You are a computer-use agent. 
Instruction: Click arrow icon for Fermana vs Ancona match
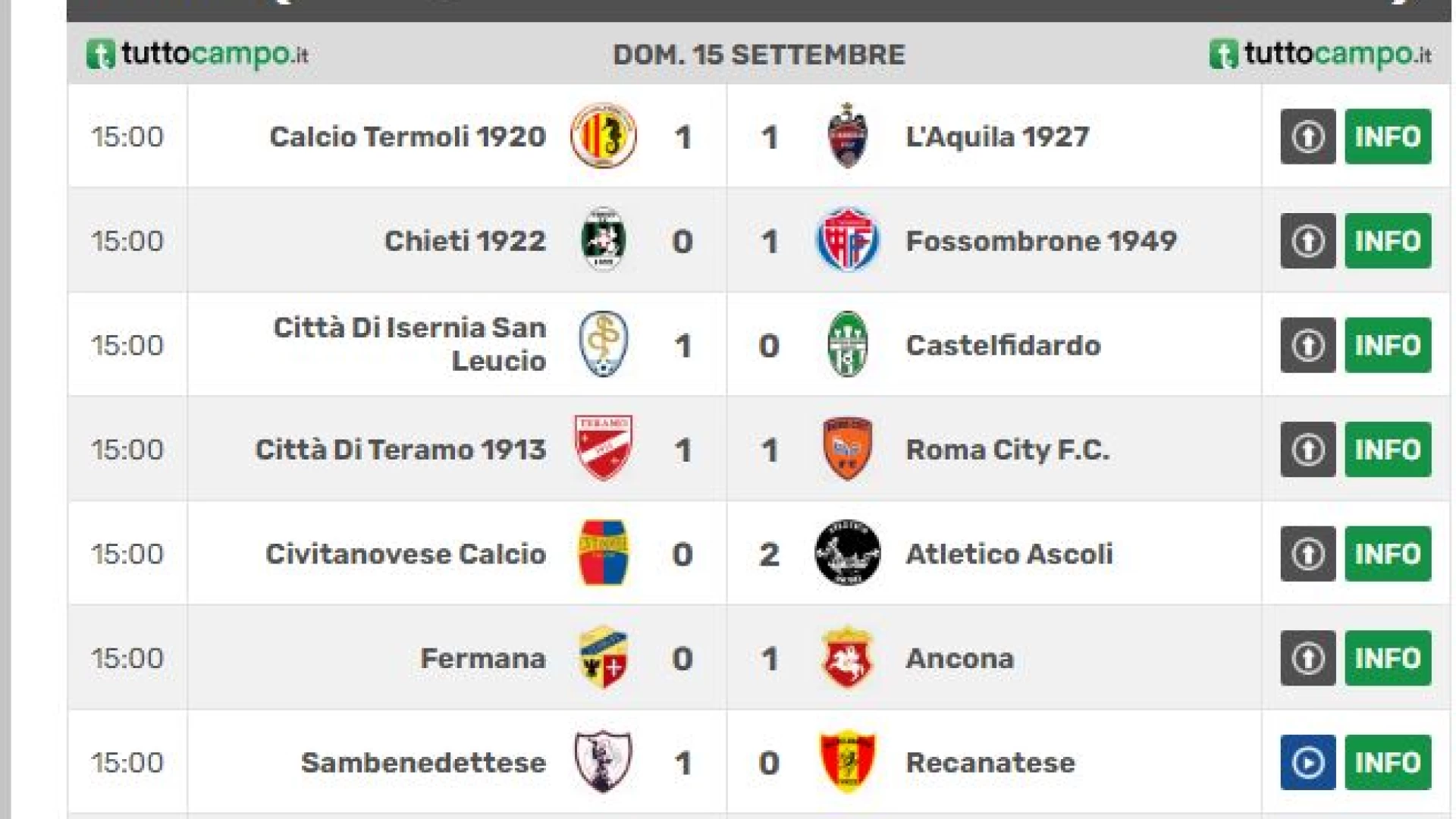tap(1308, 658)
